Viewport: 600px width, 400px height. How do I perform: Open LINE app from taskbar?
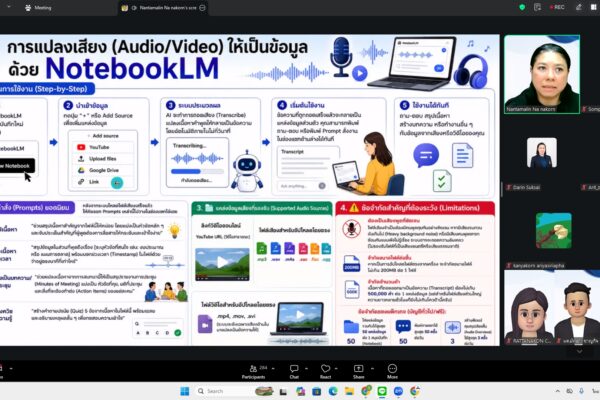click(x=382, y=391)
